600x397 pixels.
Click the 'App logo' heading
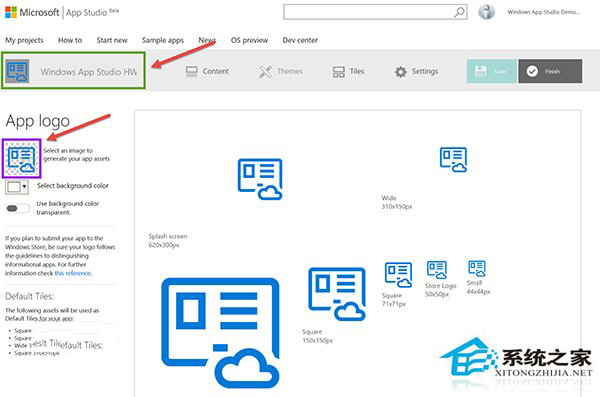coord(38,121)
